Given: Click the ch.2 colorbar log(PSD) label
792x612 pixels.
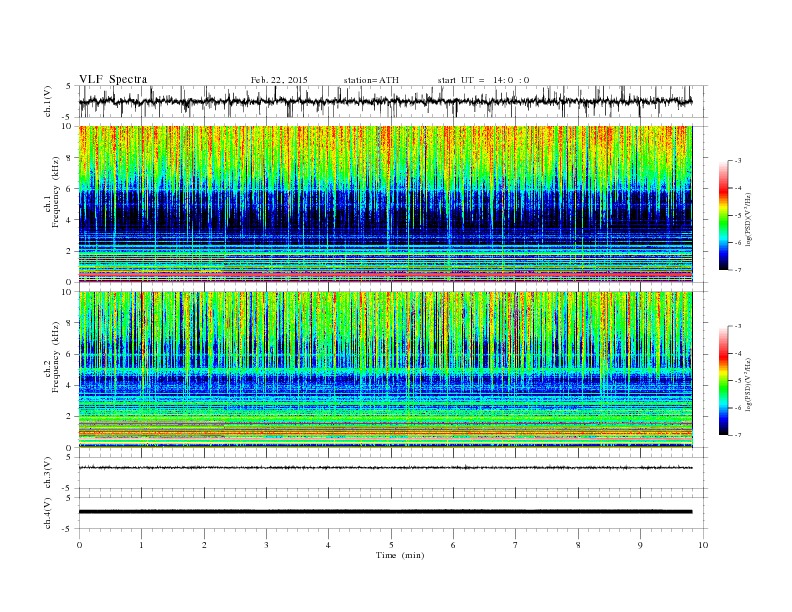Looking at the screenshot, I should point(748,384).
